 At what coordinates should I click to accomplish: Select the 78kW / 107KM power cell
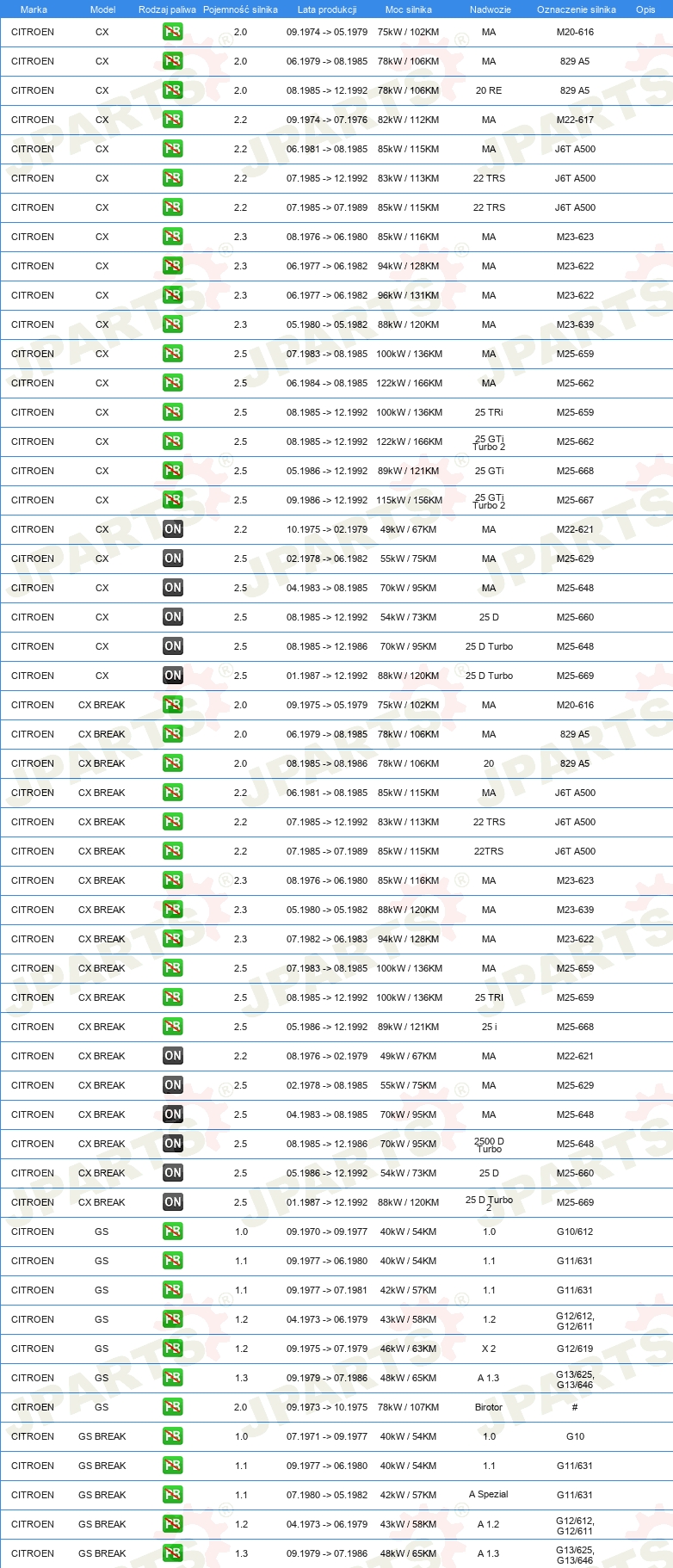[409, 1407]
